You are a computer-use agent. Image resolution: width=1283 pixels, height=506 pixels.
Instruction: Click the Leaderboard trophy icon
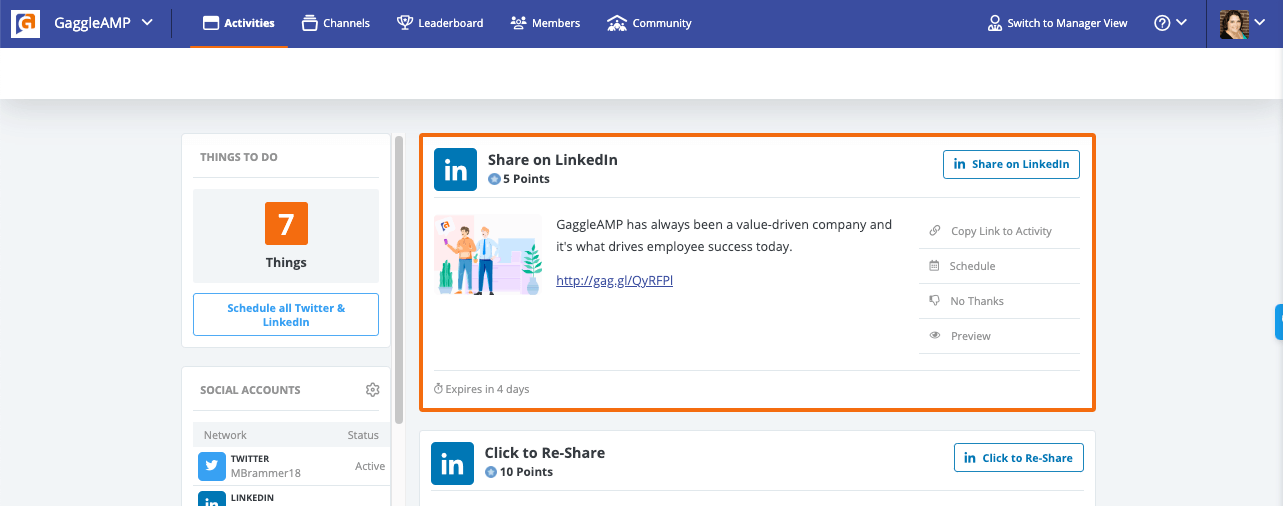pyautogui.click(x=404, y=23)
